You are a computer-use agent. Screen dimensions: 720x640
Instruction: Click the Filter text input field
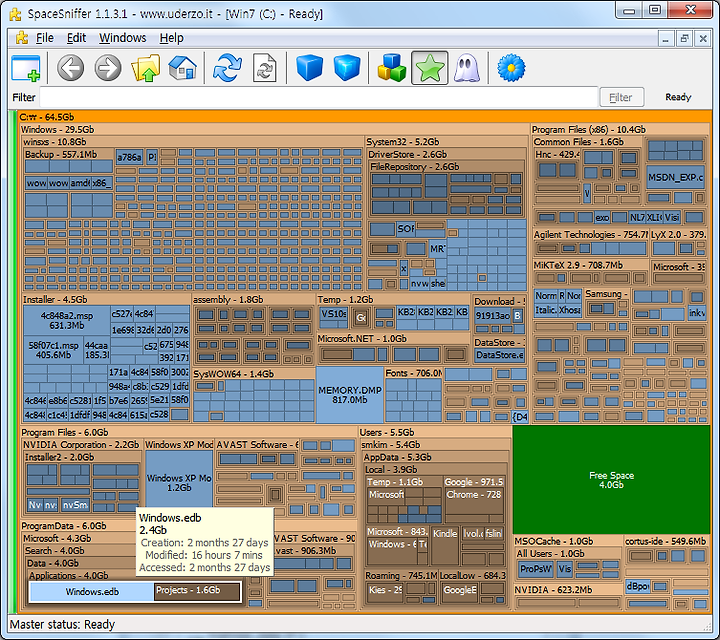coord(319,97)
